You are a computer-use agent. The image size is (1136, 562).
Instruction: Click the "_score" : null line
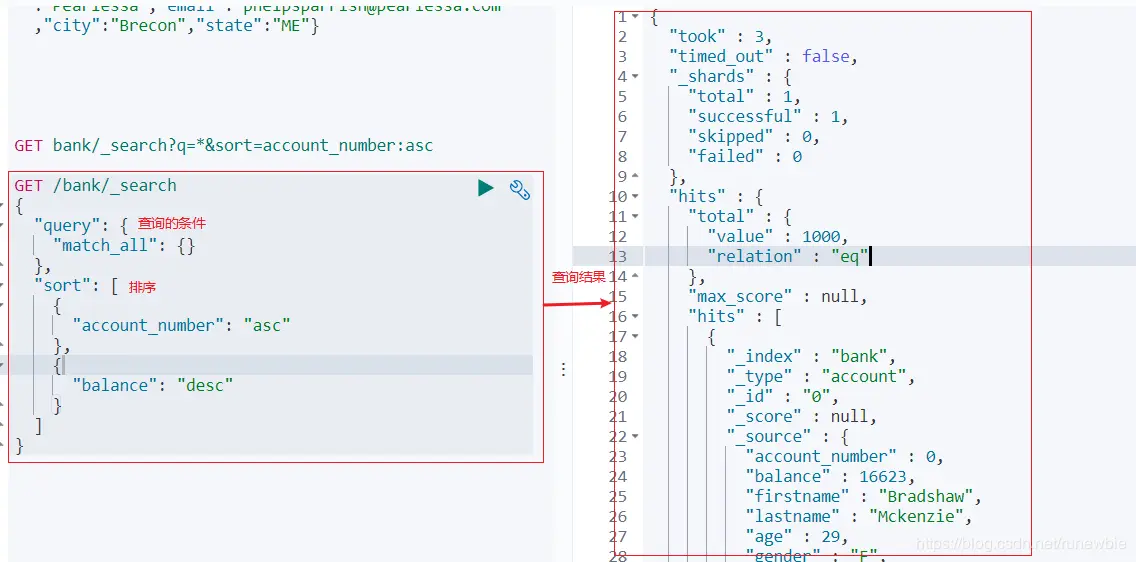(802, 416)
